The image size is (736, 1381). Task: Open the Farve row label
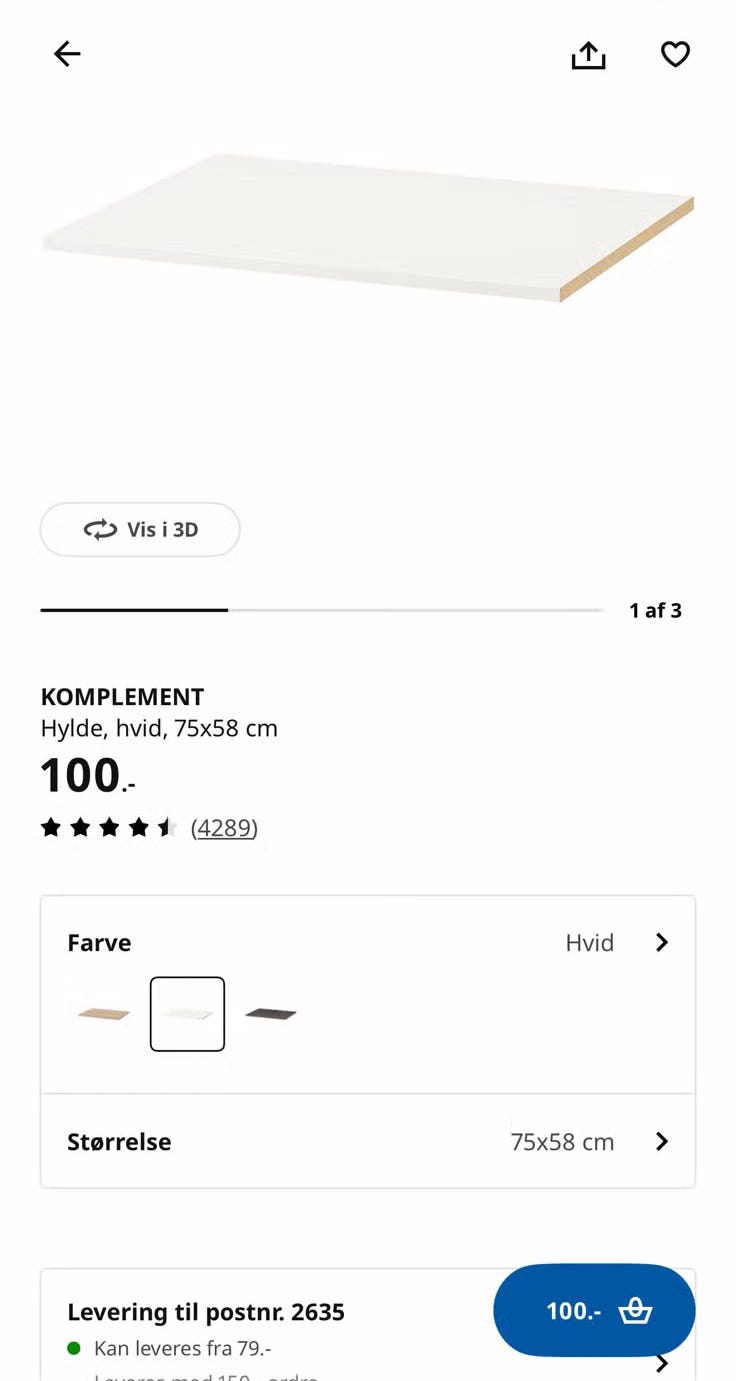[x=99, y=943]
